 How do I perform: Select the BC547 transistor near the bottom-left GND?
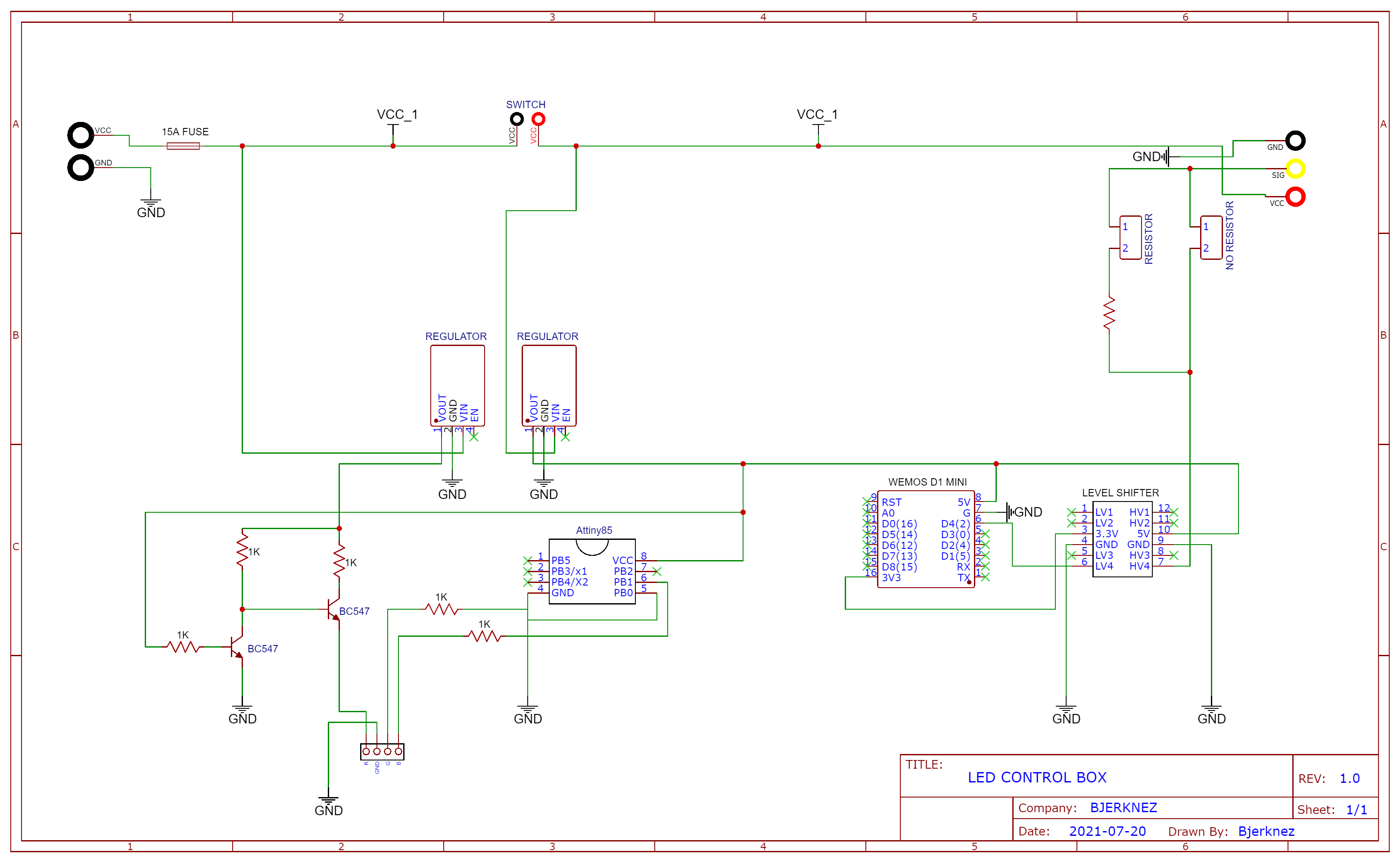point(237,647)
